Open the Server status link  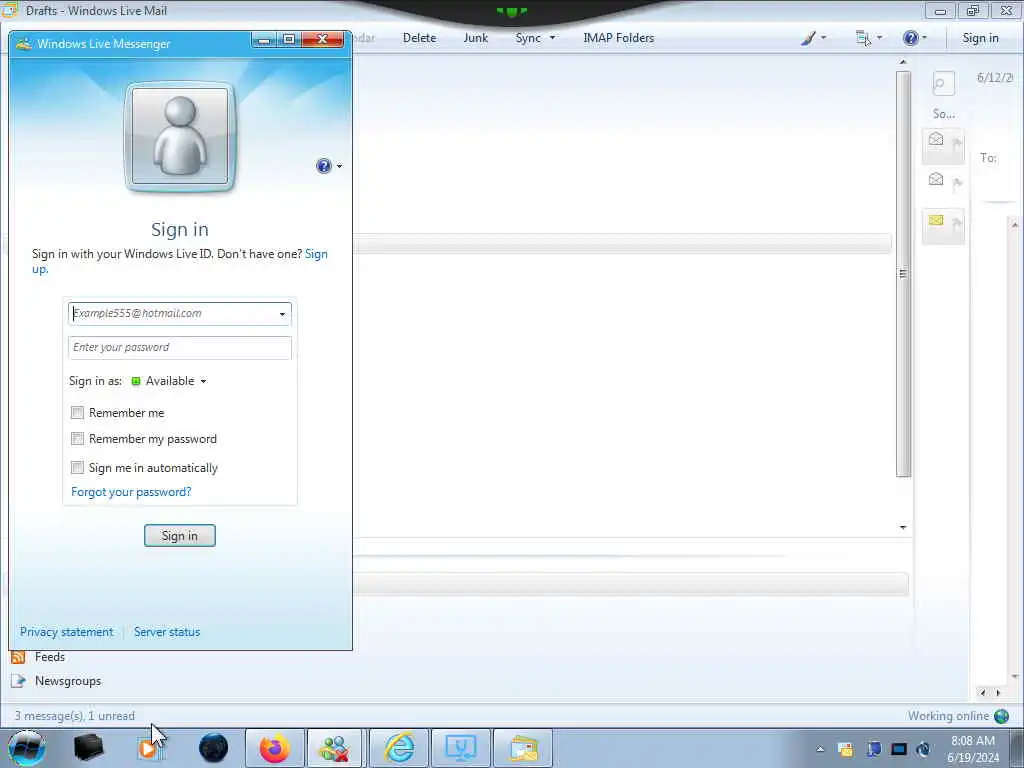(x=167, y=632)
